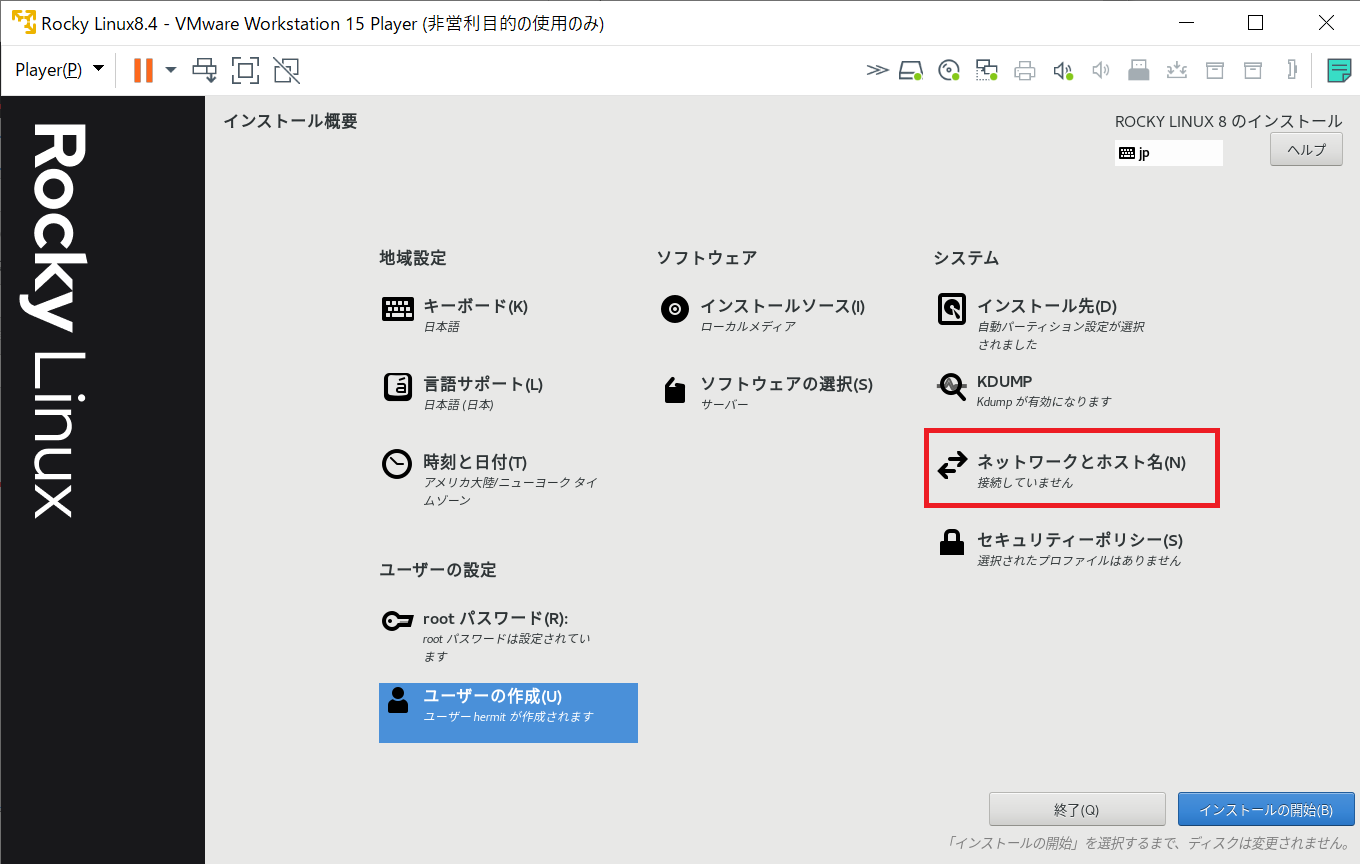The width and height of the screenshot is (1360, 864).
Task: Click 'ローカルメディア' text under install source
Action: (x=748, y=327)
